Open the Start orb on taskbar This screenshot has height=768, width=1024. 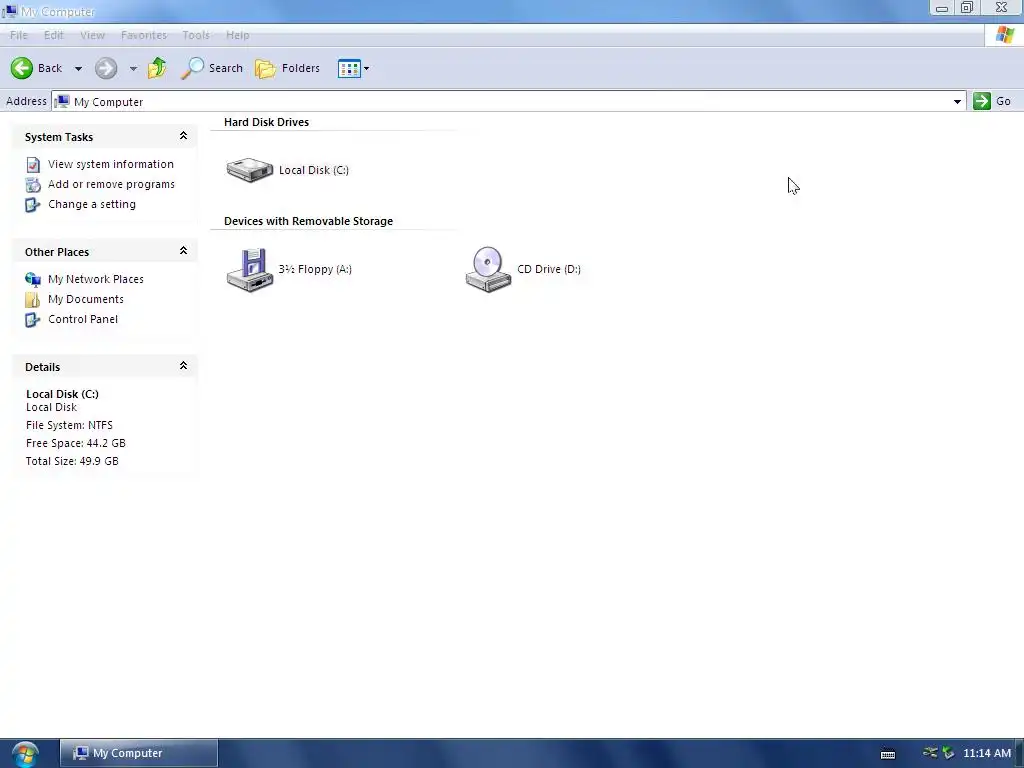[25, 754]
